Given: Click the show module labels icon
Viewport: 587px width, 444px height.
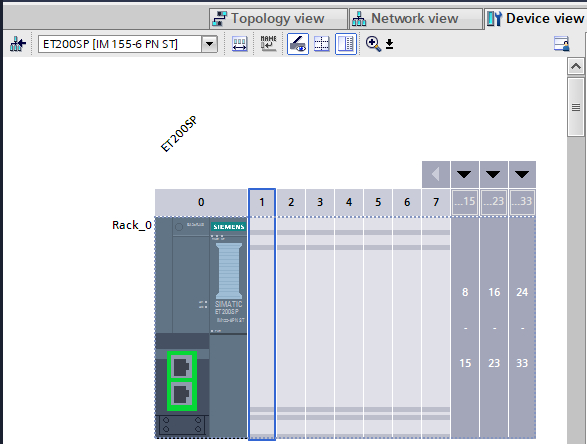Looking at the screenshot, I should point(240,44).
